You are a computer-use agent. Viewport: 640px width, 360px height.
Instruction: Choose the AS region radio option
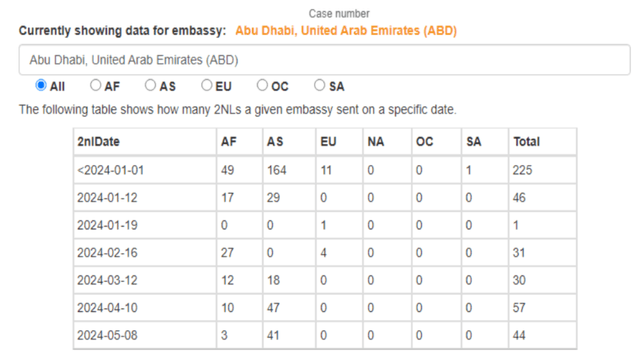click(150, 85)
